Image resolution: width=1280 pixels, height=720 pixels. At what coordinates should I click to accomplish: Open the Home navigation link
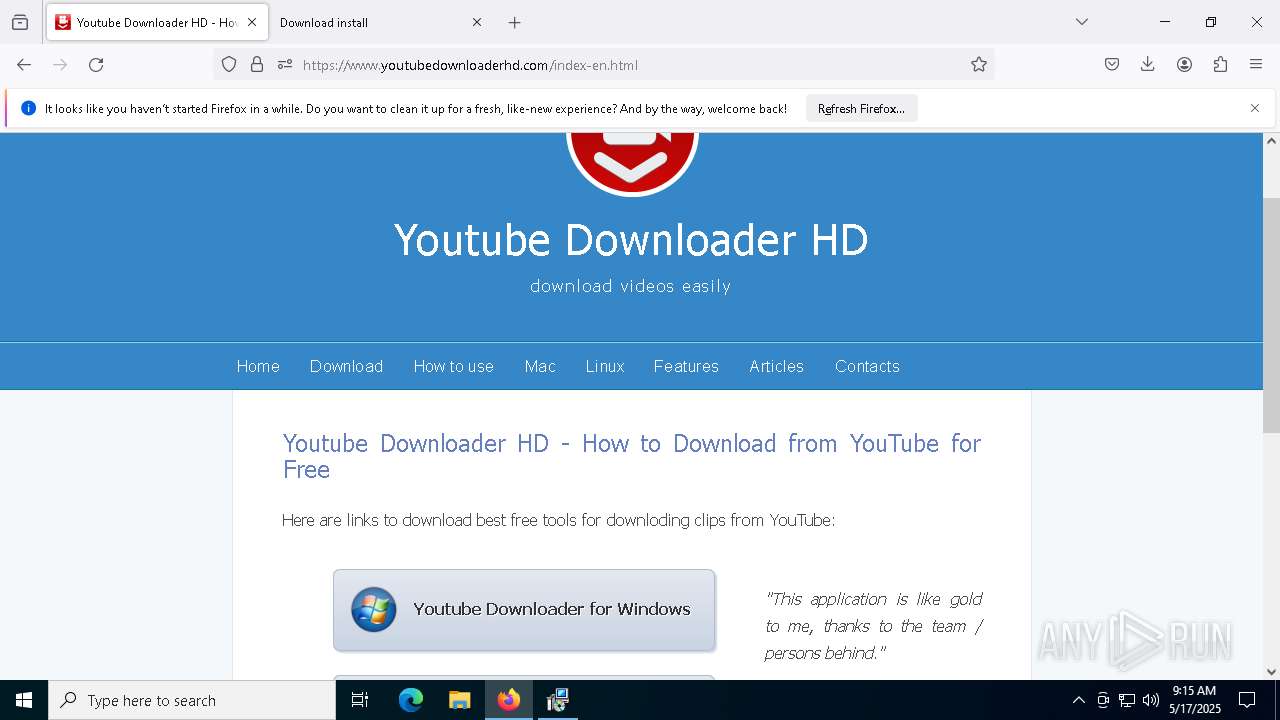pos(258,366)
